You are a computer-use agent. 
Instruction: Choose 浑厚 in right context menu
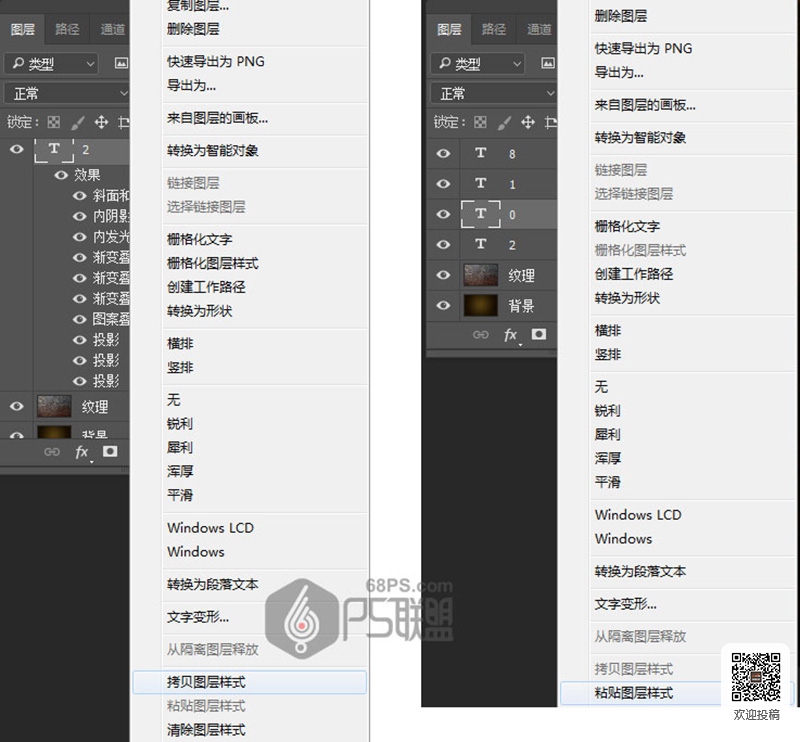pos(608,458)
